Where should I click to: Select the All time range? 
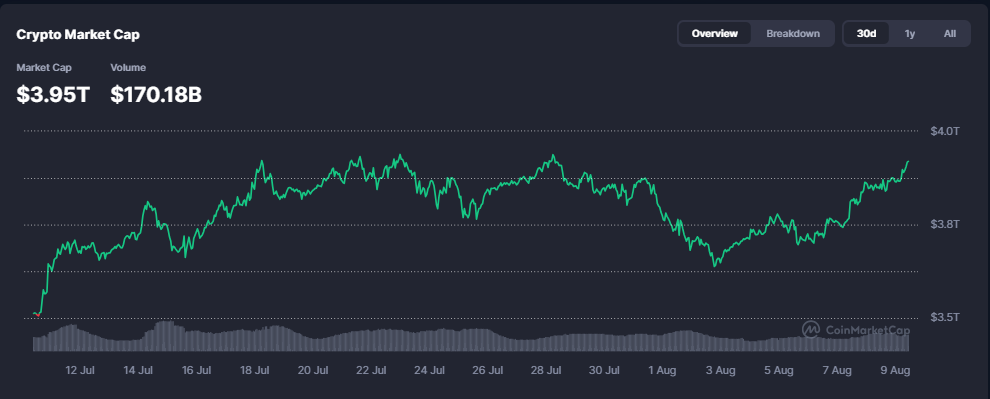tap(950, 33)
